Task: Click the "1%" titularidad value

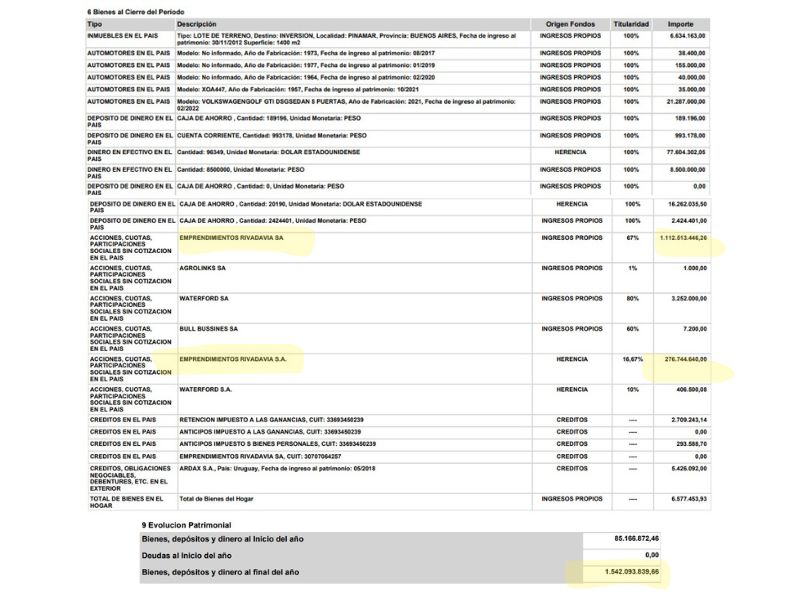Action: [633, 268]
